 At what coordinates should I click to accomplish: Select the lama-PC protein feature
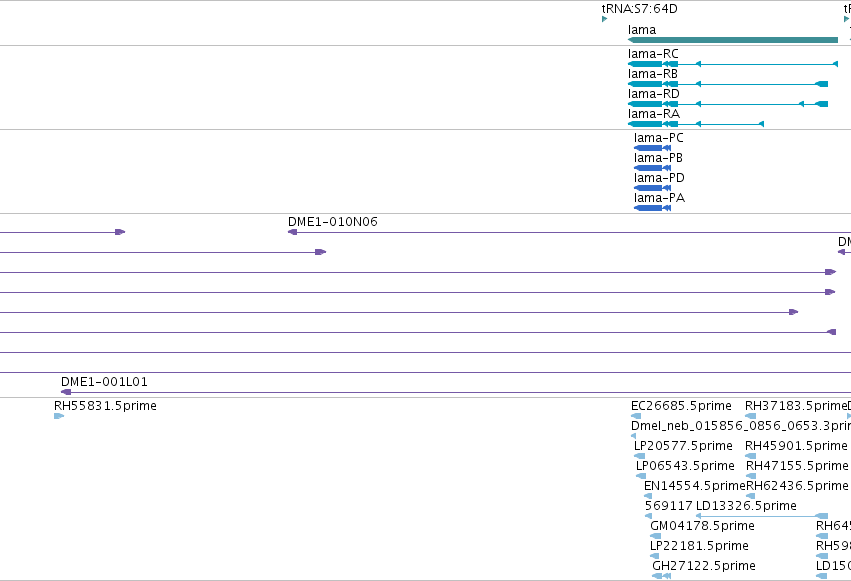tap(652, 148)
